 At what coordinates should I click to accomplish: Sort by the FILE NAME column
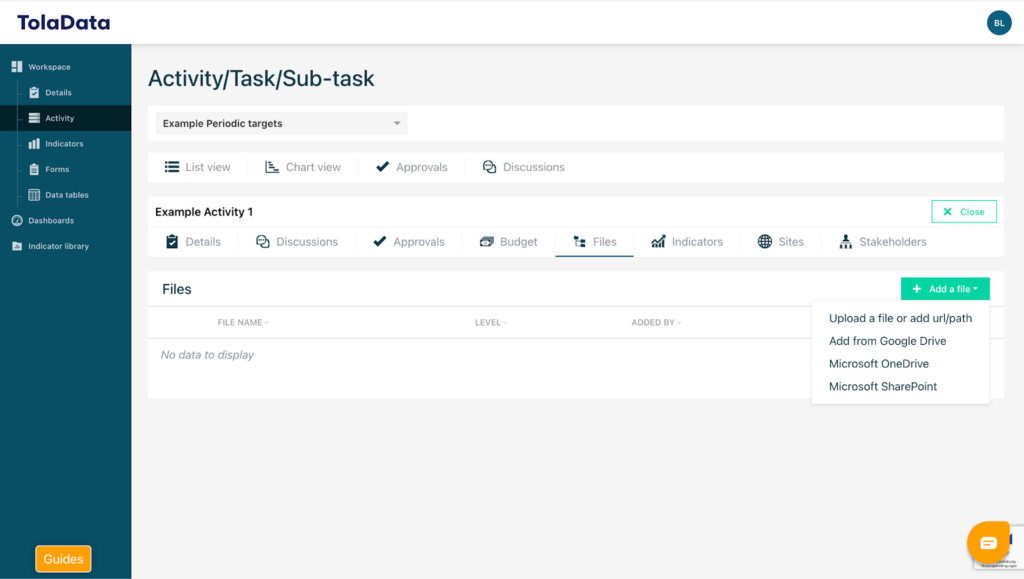242,323
